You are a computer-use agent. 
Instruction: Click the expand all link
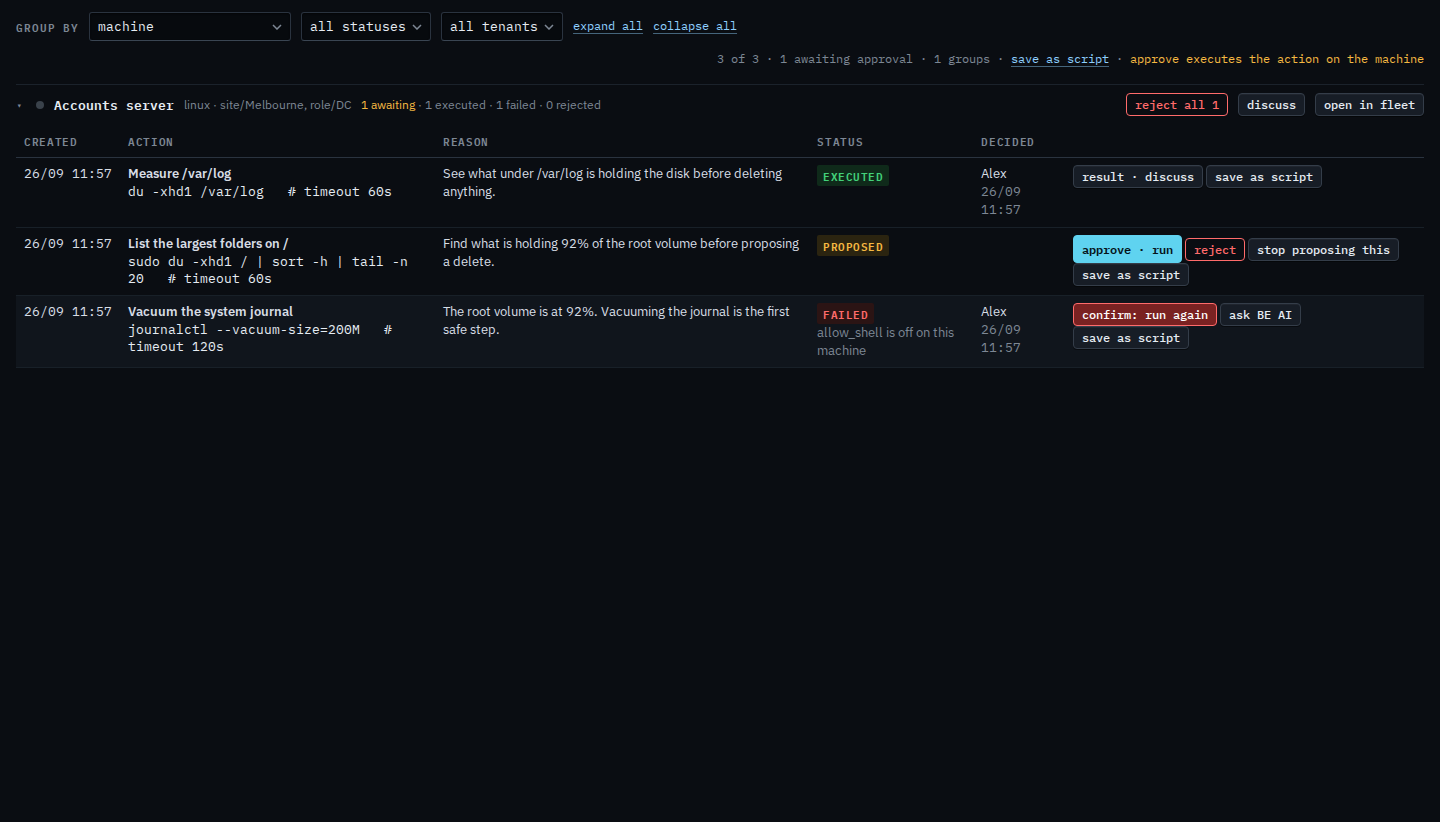coord(608,27)
